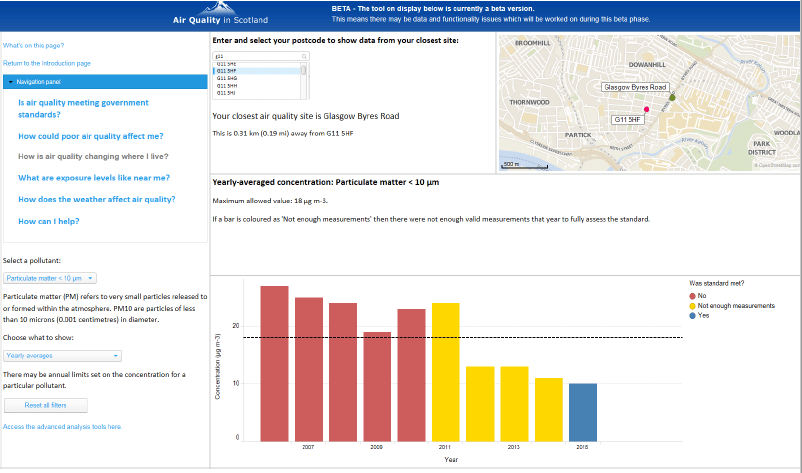802x473 pixels.
Task: Click the 'Navigation panel' header bar
Action: [105, 82]
